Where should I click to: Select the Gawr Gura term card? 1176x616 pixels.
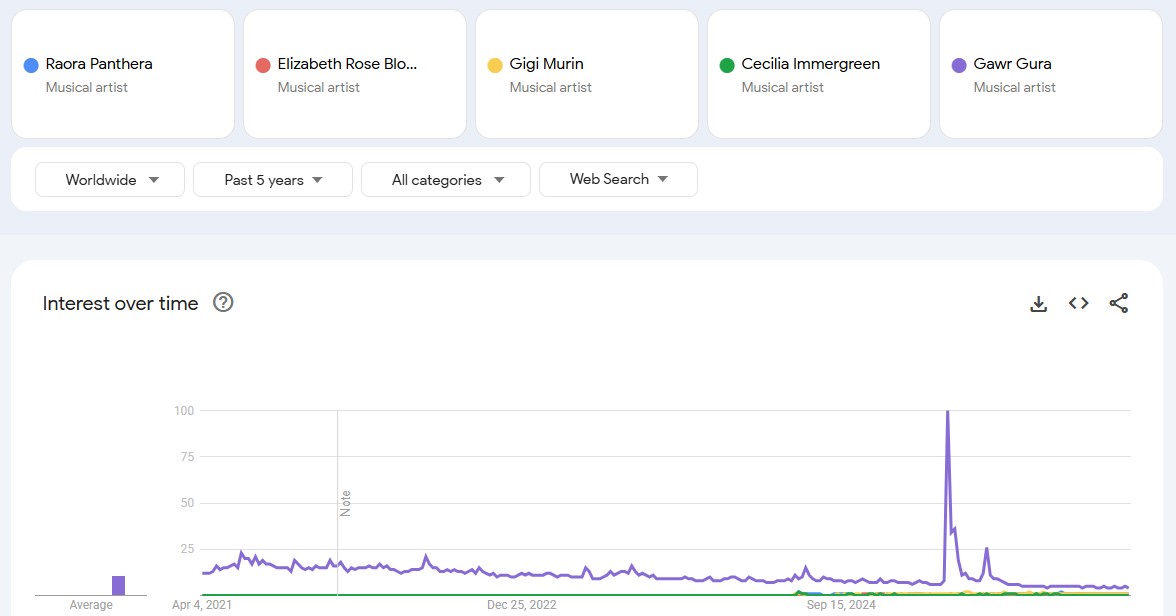pos(1050,74)
